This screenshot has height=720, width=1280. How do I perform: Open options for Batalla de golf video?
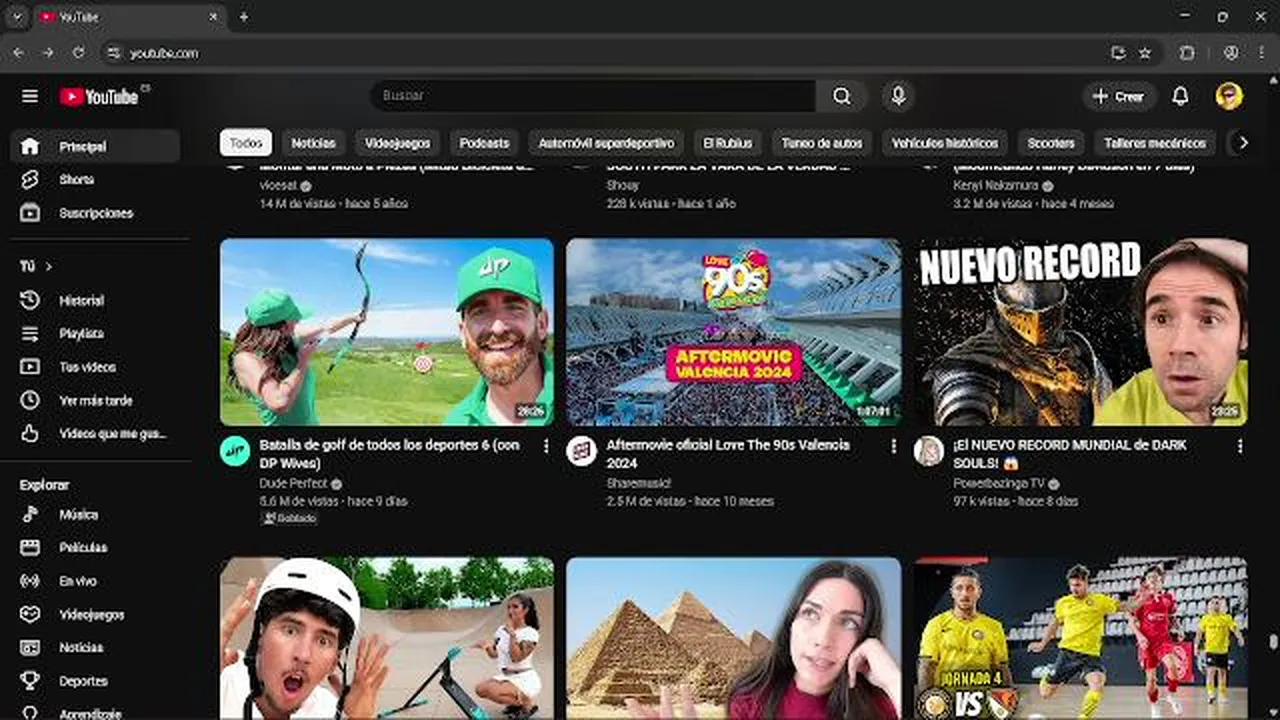[x=546, y=446]
